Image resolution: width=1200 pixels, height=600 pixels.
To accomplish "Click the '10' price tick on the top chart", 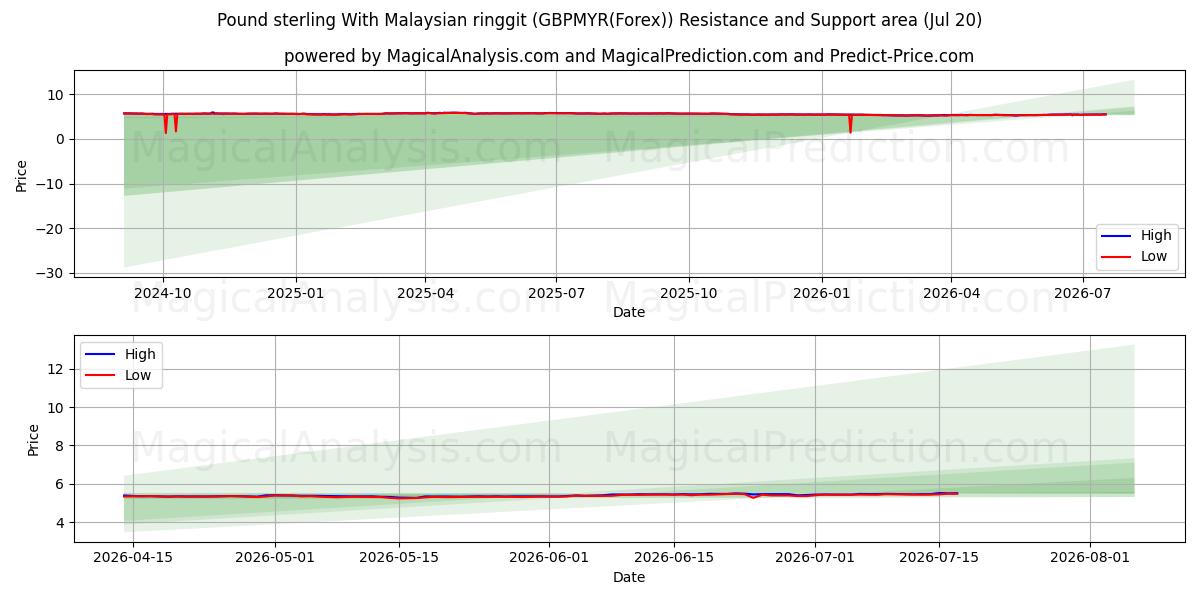I will (x=58, y=95).
